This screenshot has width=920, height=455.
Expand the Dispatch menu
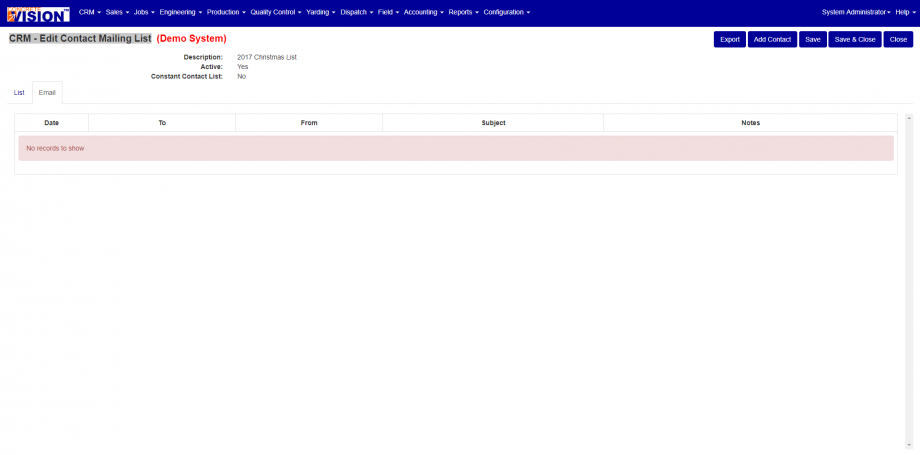356,12
